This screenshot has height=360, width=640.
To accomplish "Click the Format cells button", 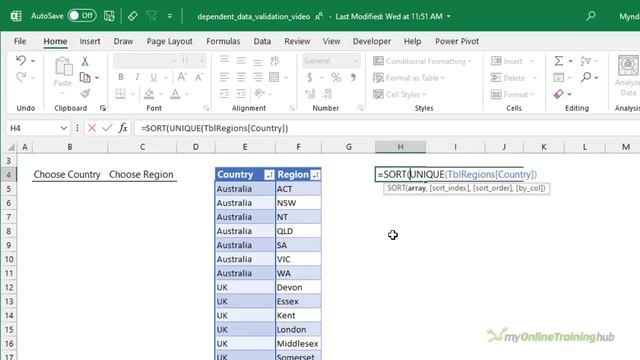I will click(513, 94).
